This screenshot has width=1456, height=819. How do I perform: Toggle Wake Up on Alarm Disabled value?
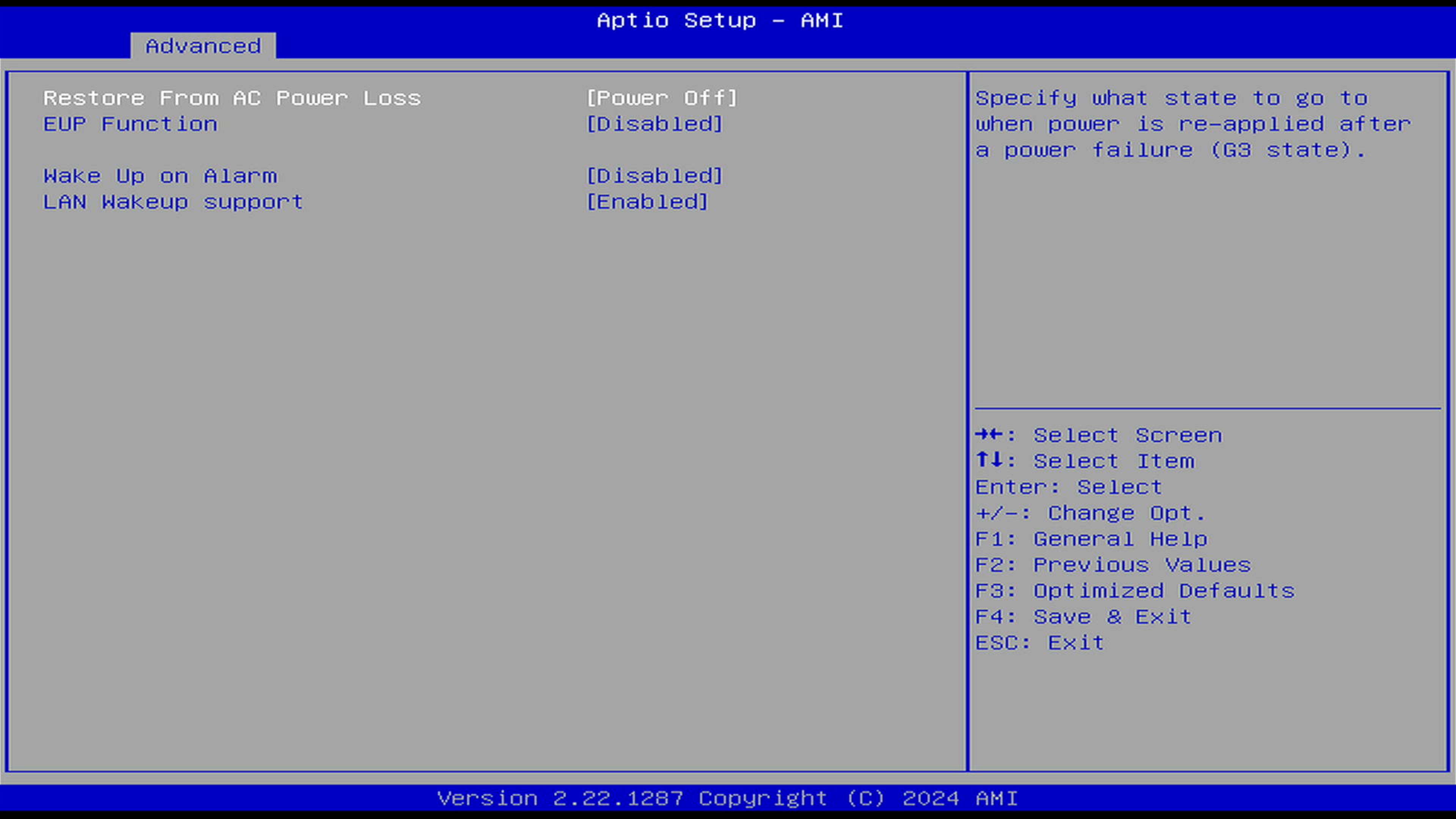click(654, 176)
